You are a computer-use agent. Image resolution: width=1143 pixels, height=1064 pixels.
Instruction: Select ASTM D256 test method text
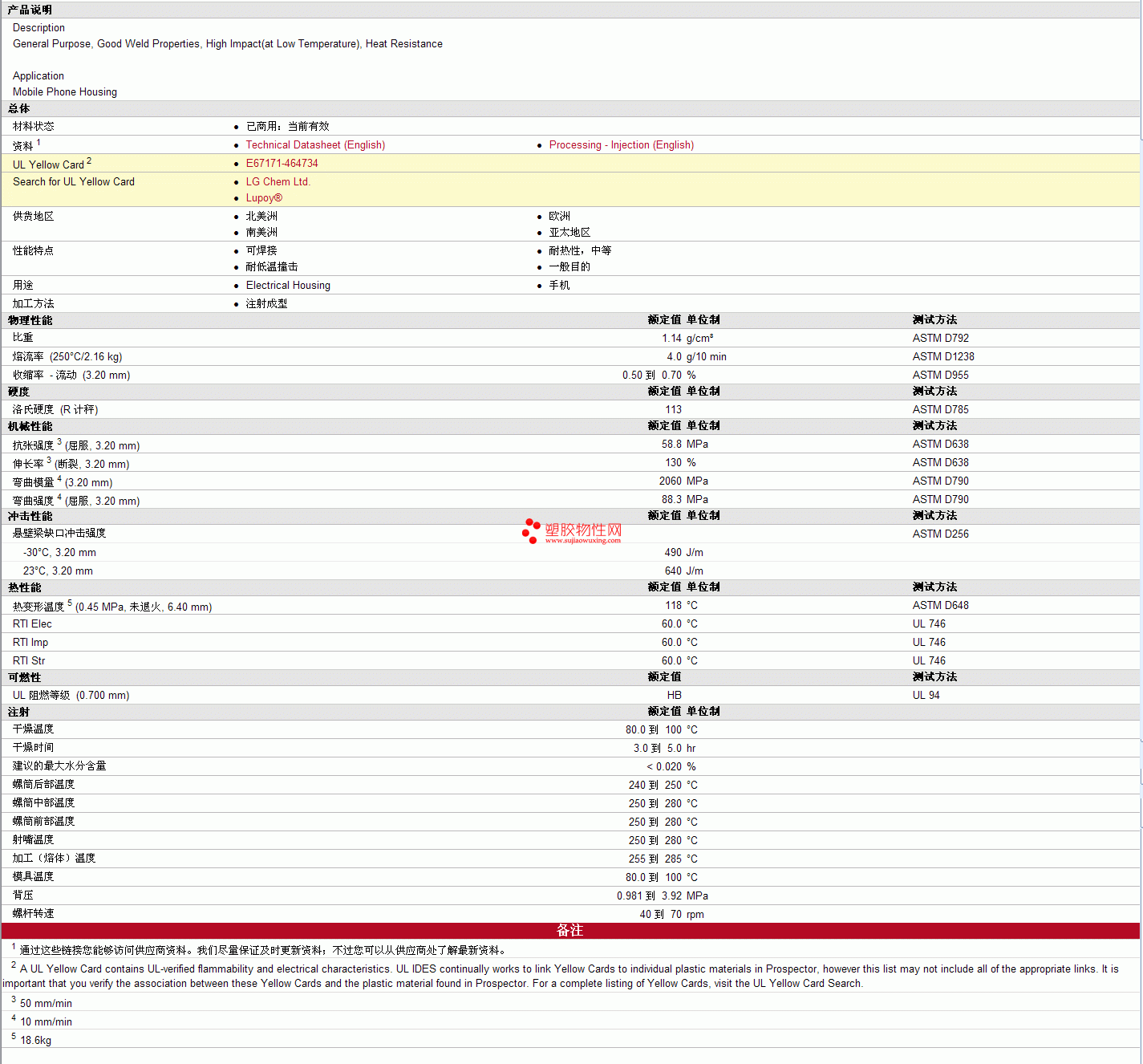pos(940,534)
